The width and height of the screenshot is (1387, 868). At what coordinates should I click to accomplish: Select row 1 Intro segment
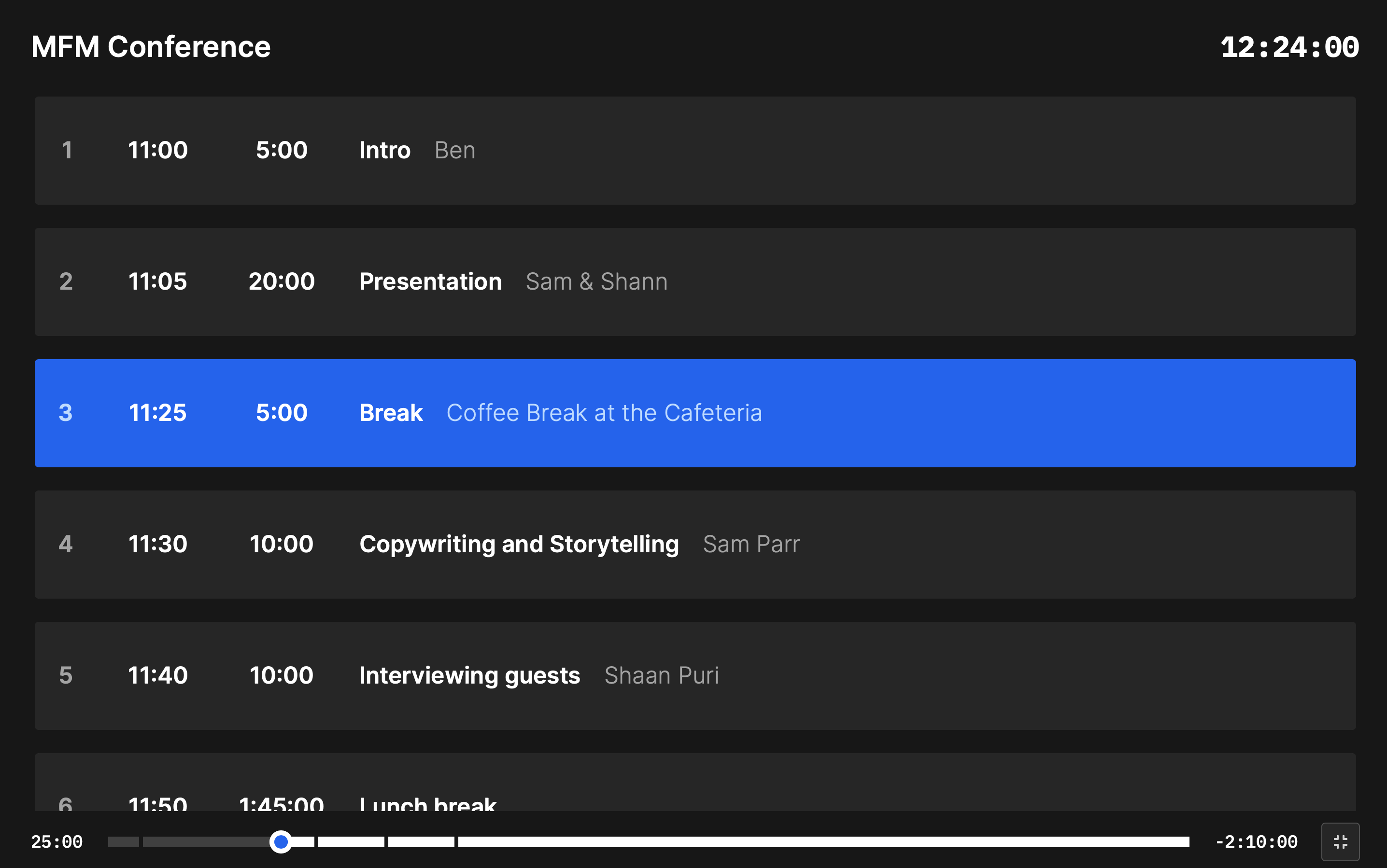tap(694, 150)
